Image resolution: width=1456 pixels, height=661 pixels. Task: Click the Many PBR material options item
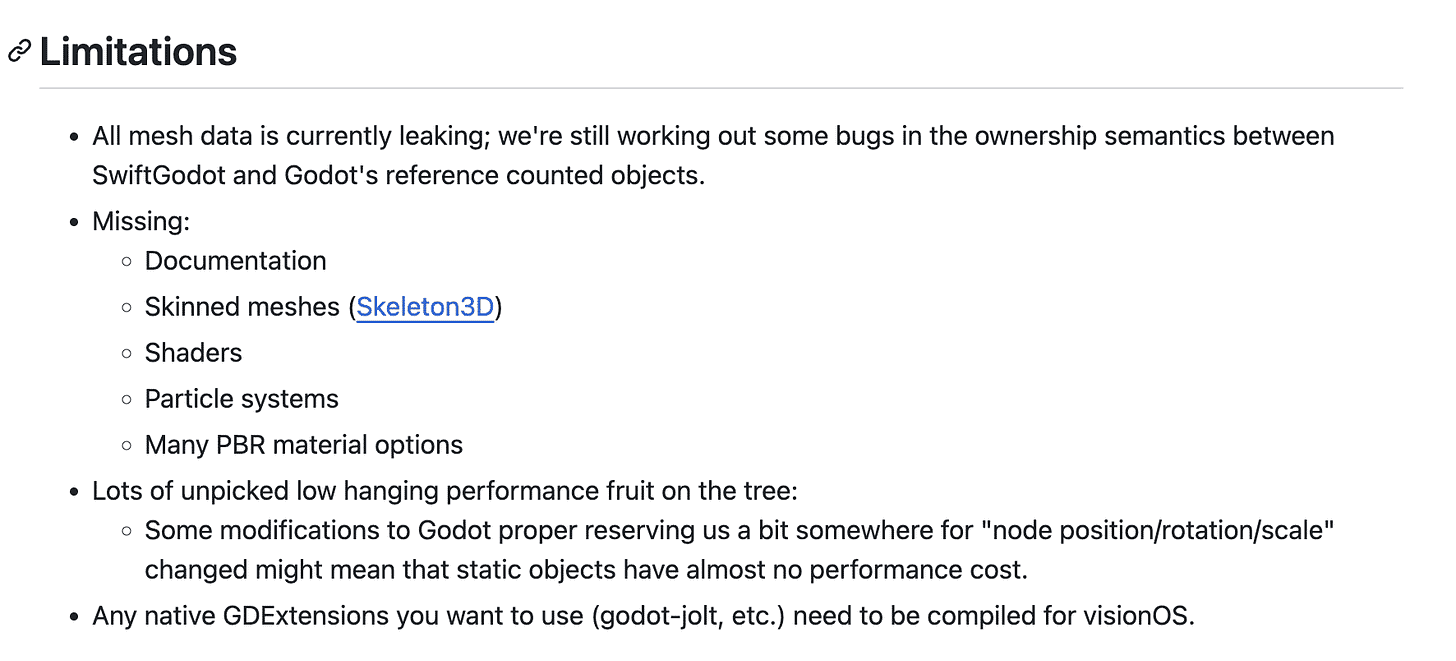pos(303,445)
